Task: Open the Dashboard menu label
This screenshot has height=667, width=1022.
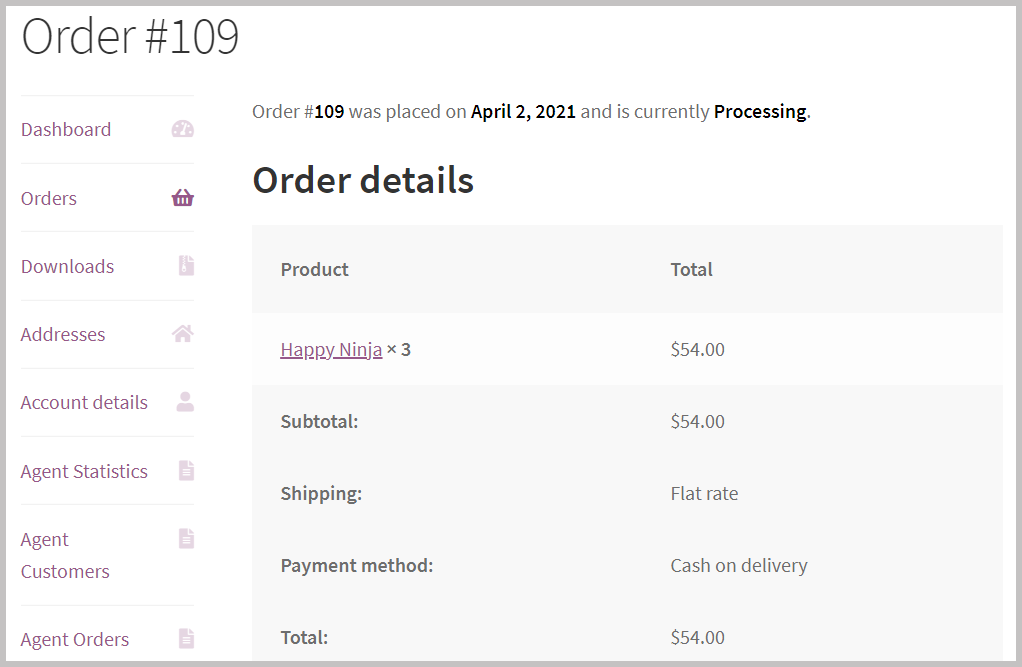Action: pos(66,130)
